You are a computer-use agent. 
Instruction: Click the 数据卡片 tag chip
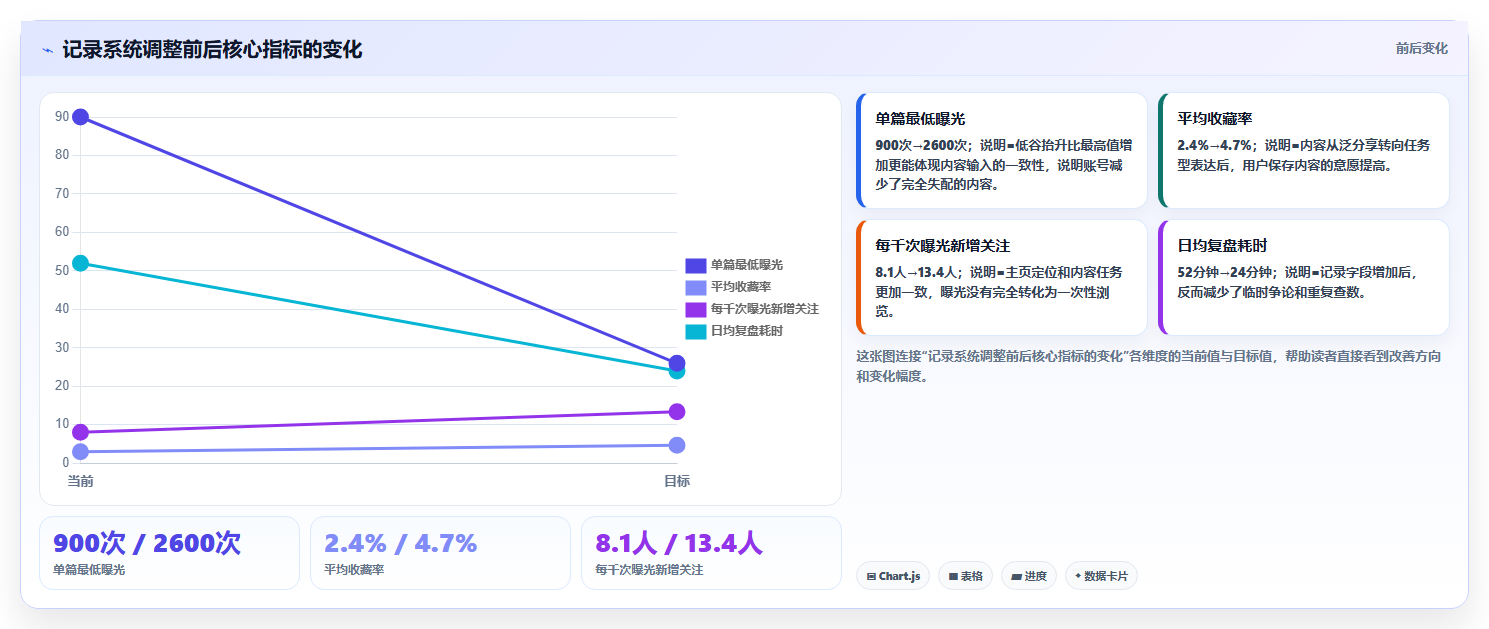(x=1101, y=576)
